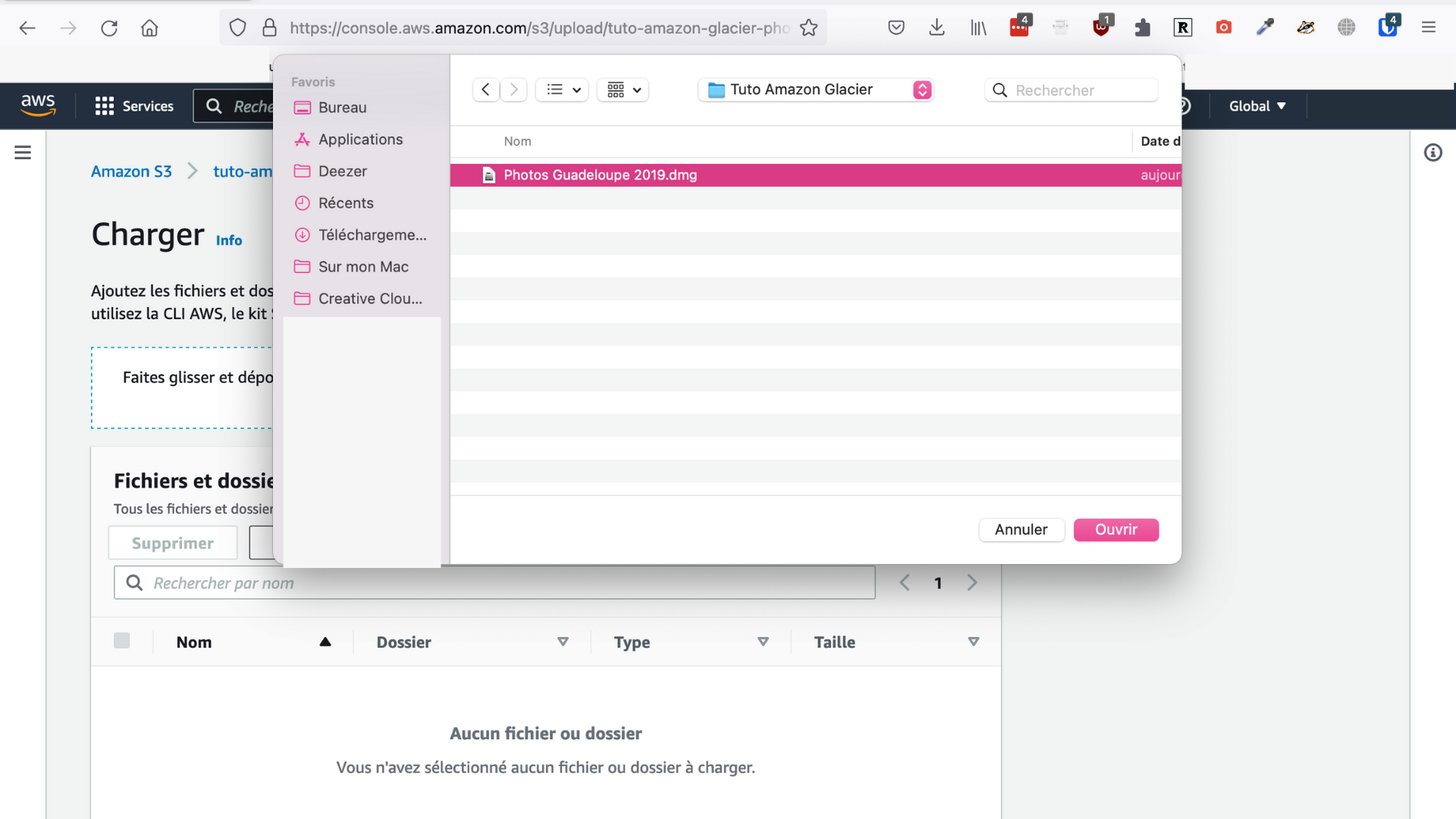Image resolution: width=1456 pixels, height=819 pixels.
Task: Open the info panel icon at right
Action: point(1432,152)
